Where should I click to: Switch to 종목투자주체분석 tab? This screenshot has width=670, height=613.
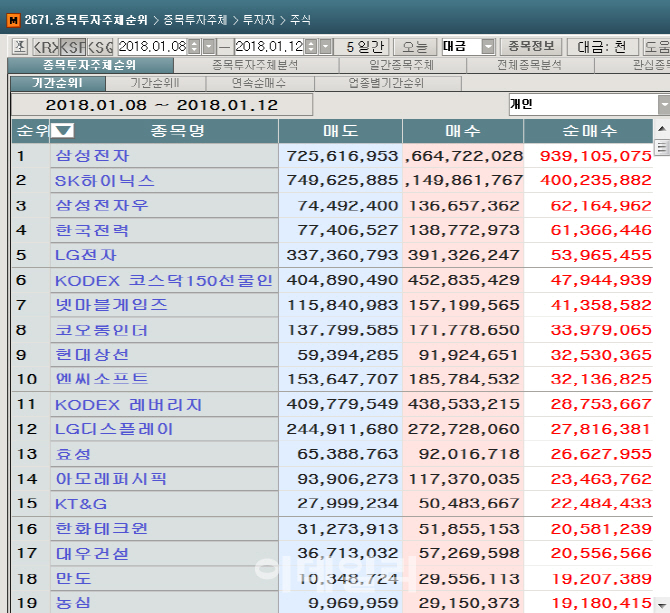tap(256, 65)
